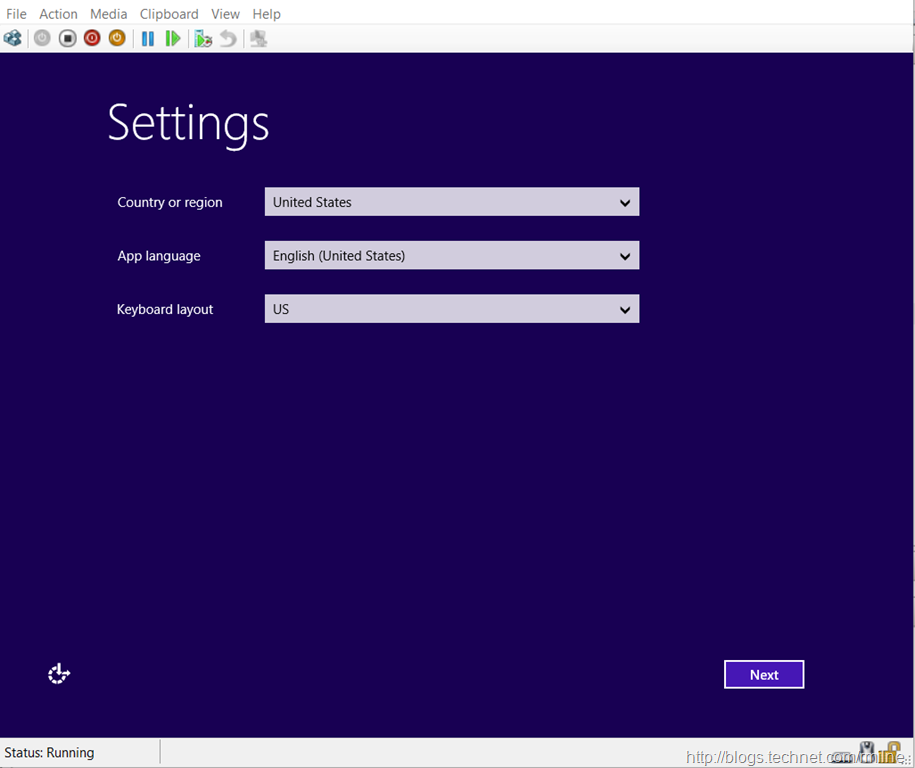Create a checkpoint using the toolbar icon
This screenshot has width=915, height=768.
coord(204,39)
